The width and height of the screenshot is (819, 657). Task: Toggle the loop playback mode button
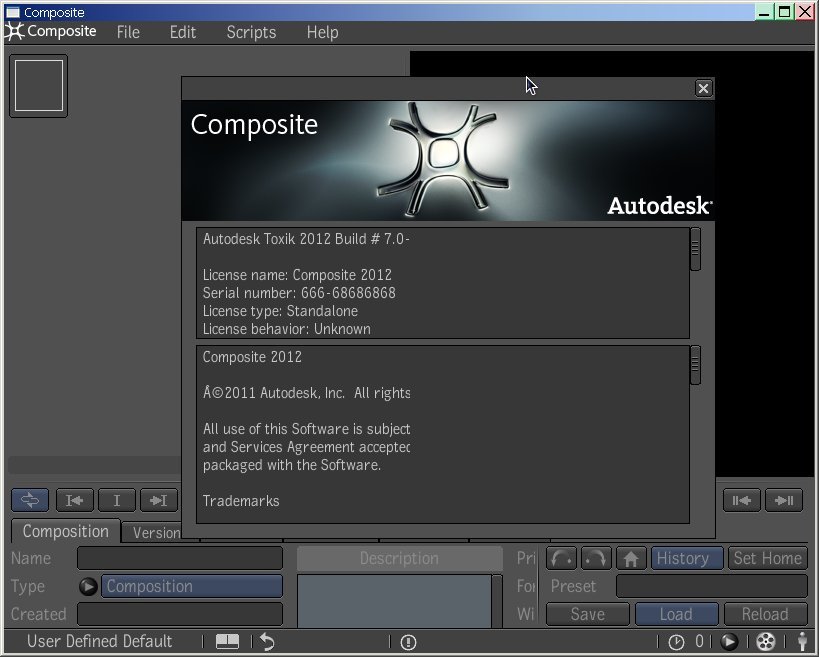click(x=30, y=500)
